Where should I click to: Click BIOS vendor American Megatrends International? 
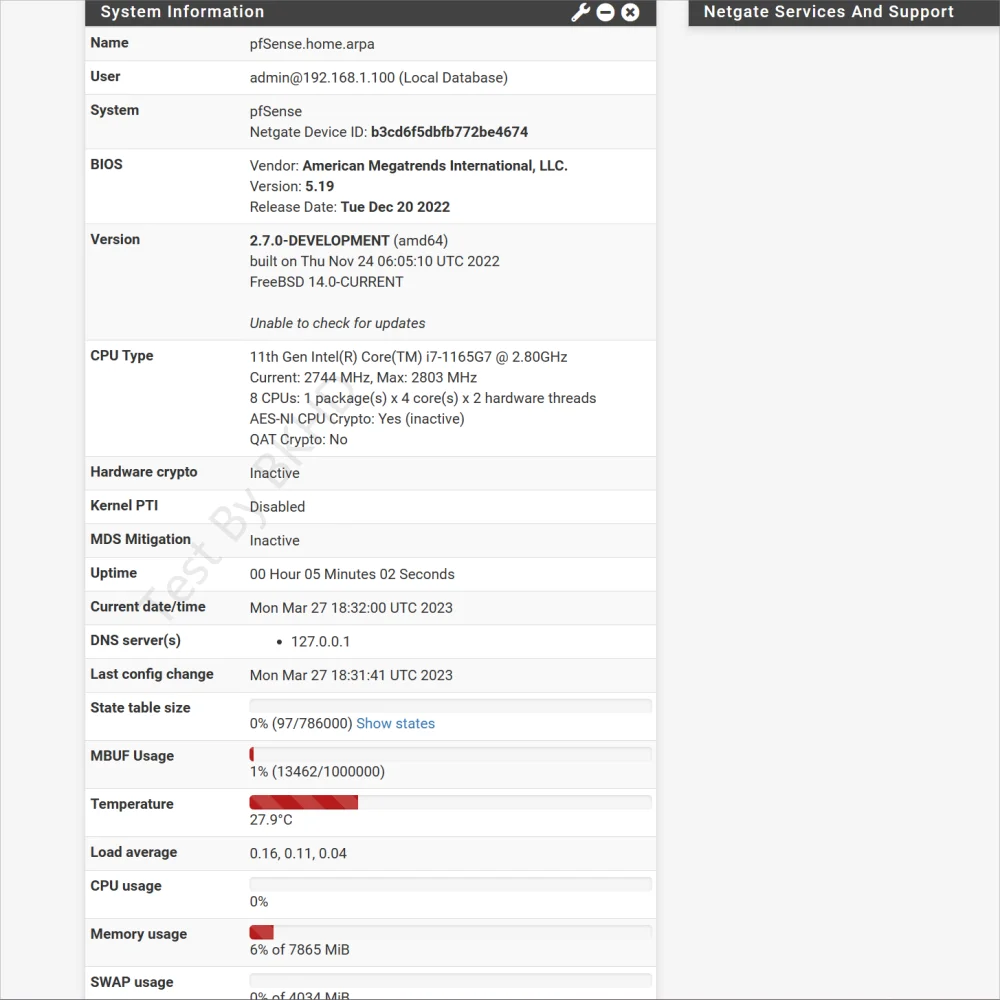pyautogui.click(x=435, y=166)
